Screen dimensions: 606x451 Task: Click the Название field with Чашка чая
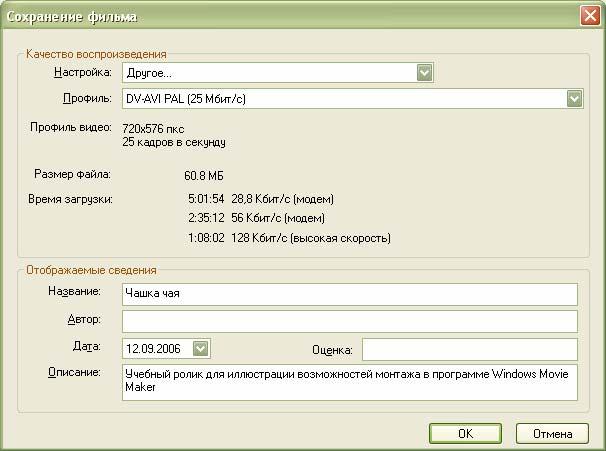pos(350,294)
